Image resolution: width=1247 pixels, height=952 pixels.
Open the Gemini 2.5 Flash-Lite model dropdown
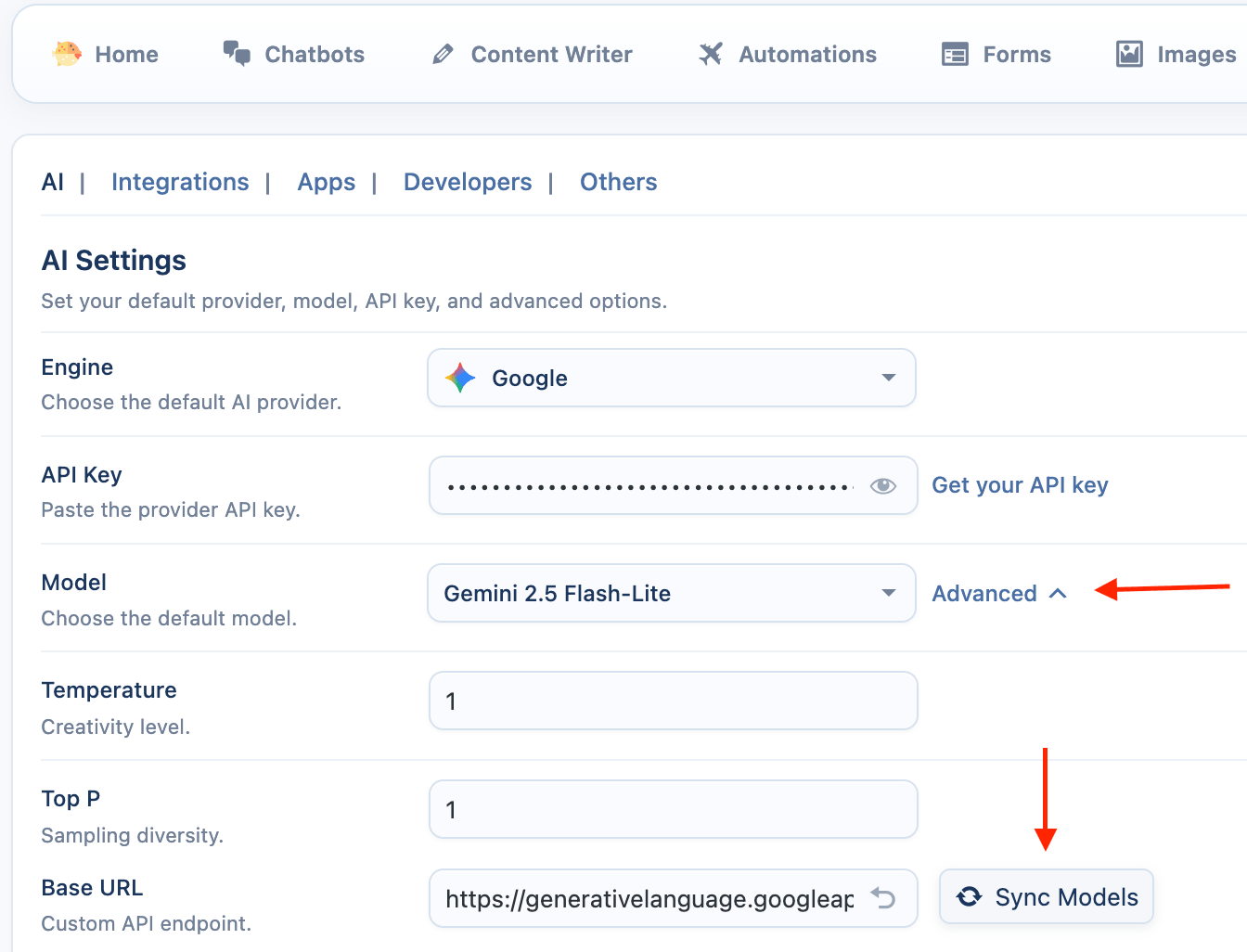coord(671,594)
